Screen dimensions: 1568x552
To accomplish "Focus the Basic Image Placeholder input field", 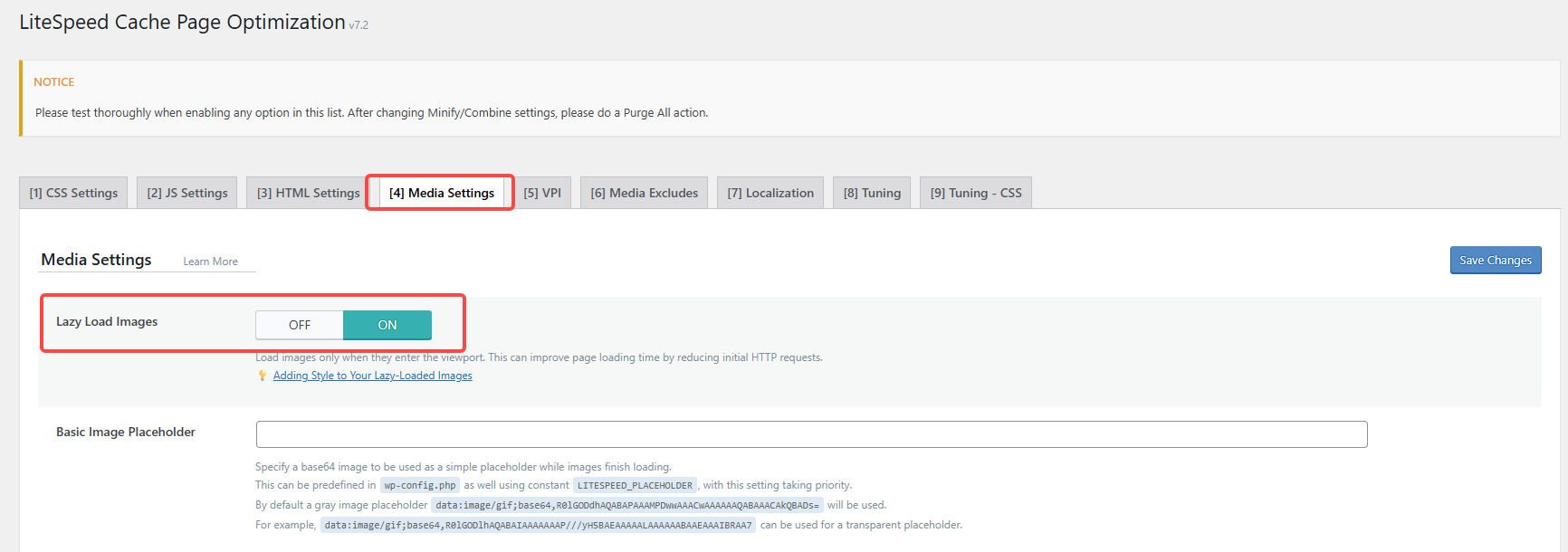I will coord(811,434).
